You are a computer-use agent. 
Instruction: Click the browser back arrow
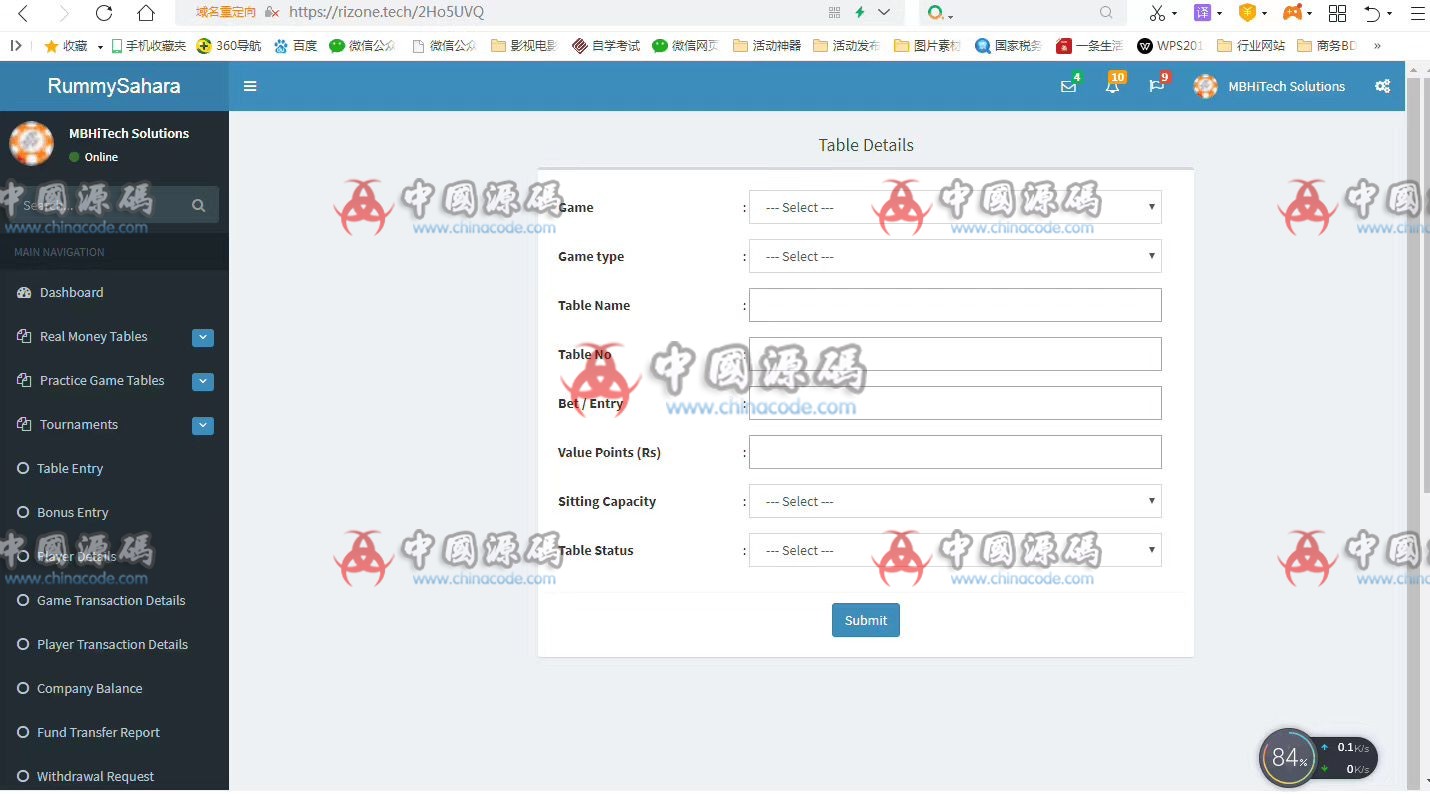pos(23,13)
